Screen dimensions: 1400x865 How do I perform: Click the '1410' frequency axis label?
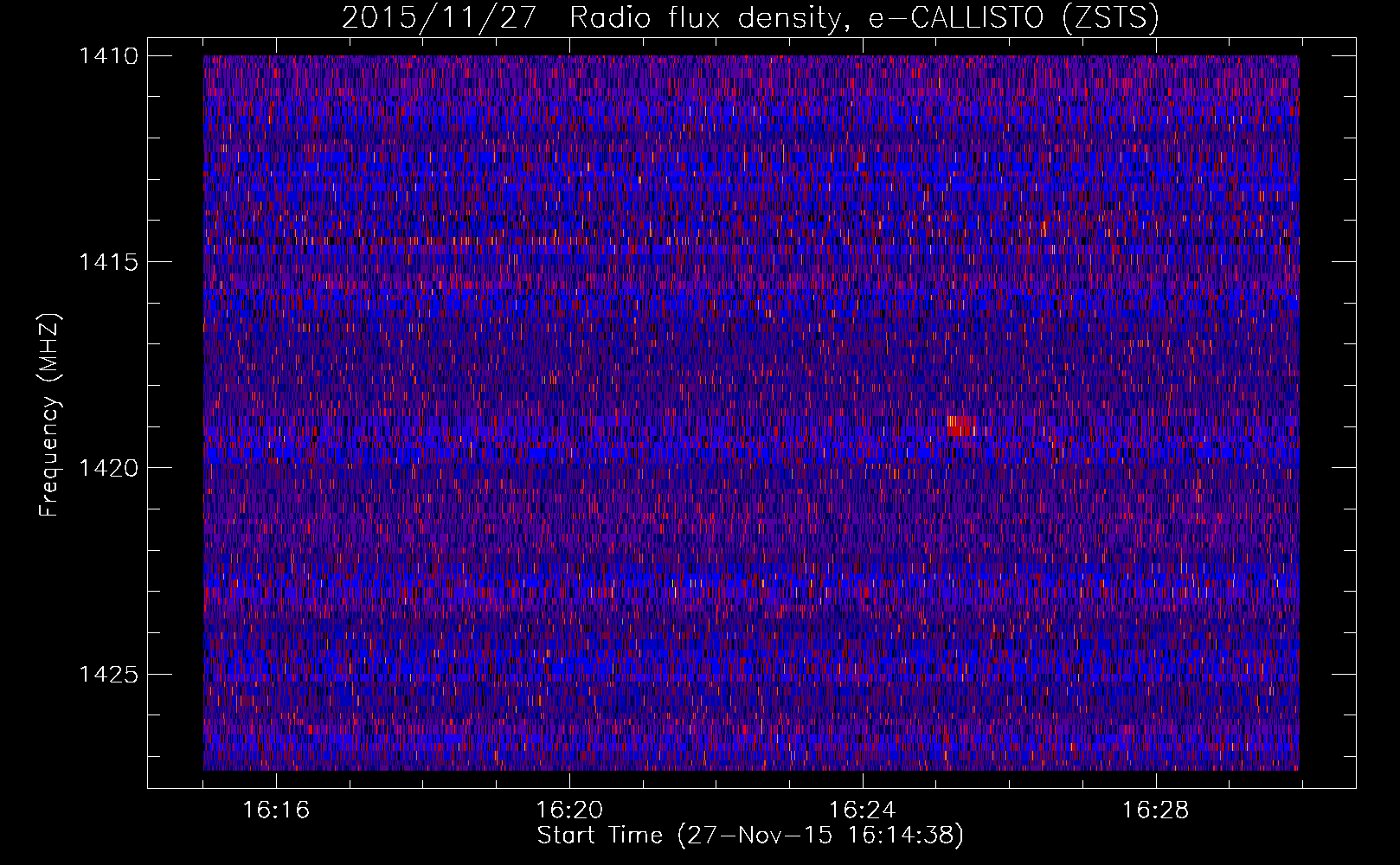point(108,56)
